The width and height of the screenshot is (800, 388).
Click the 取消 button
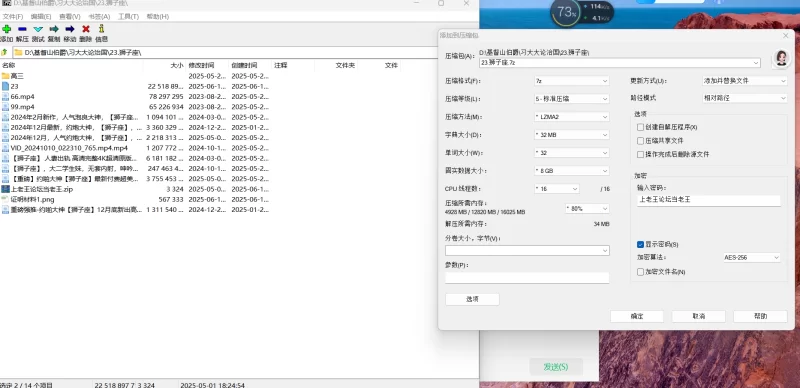pos(698,316)
